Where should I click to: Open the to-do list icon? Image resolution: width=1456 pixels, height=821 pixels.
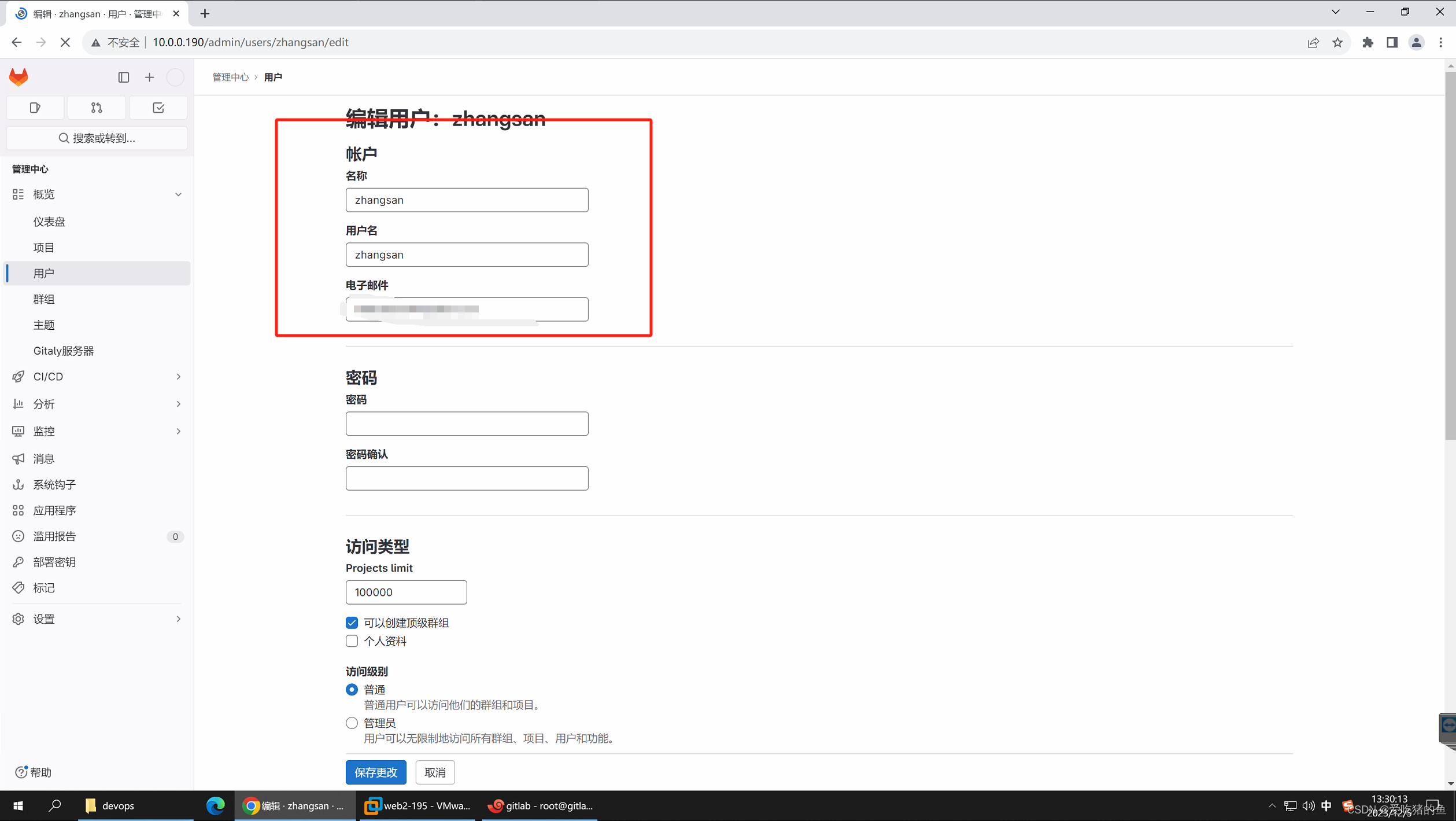(158, 108)
